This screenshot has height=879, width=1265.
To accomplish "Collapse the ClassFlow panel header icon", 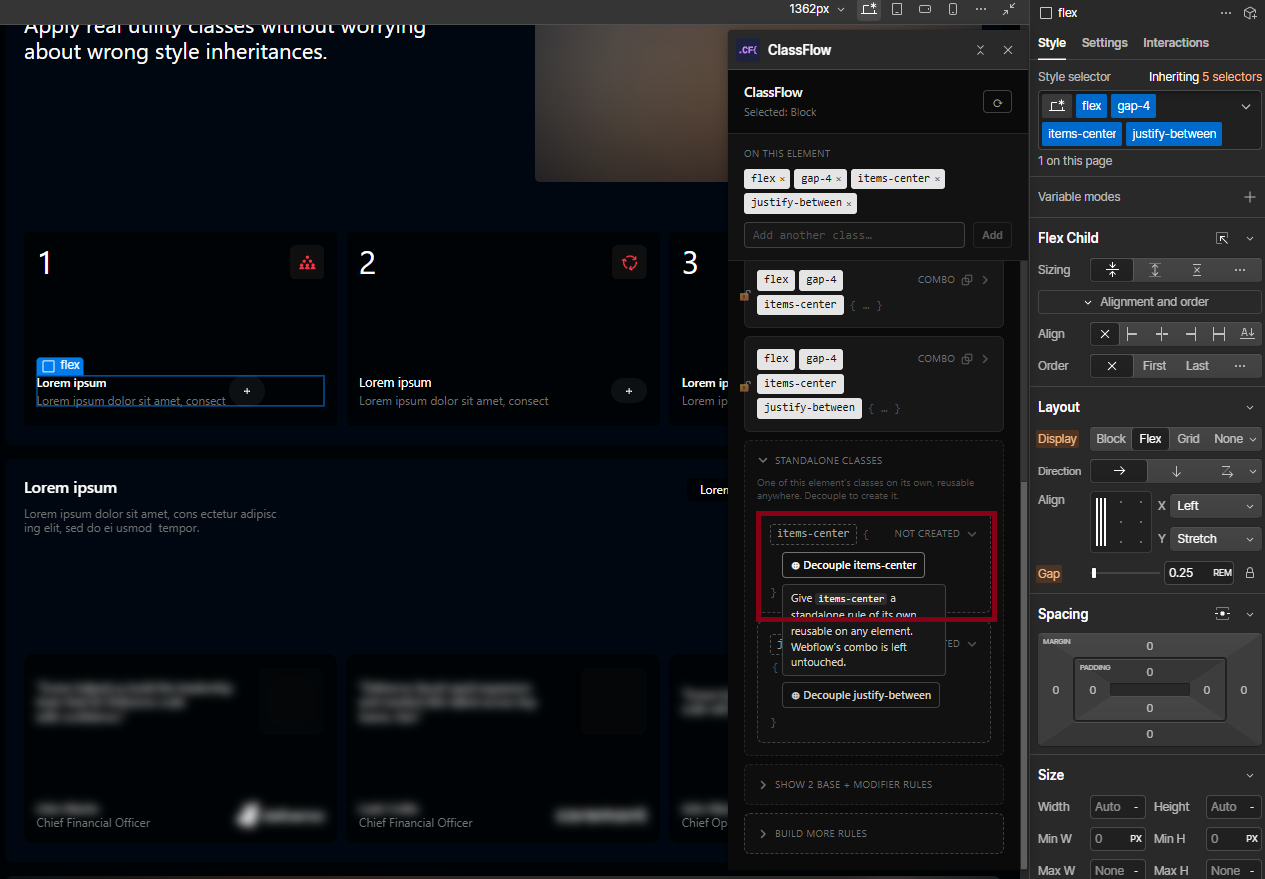I will pos(980,50).
